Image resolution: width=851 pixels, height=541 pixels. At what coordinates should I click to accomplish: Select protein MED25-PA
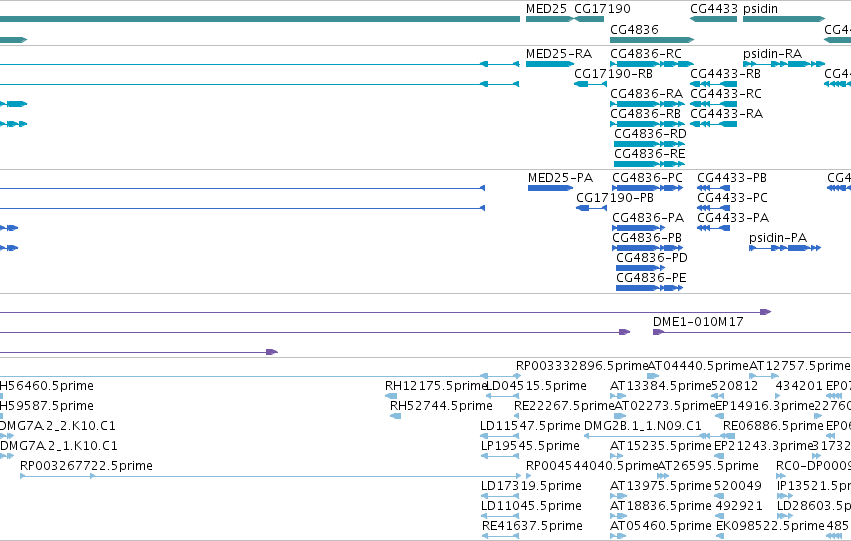point(561,178)
